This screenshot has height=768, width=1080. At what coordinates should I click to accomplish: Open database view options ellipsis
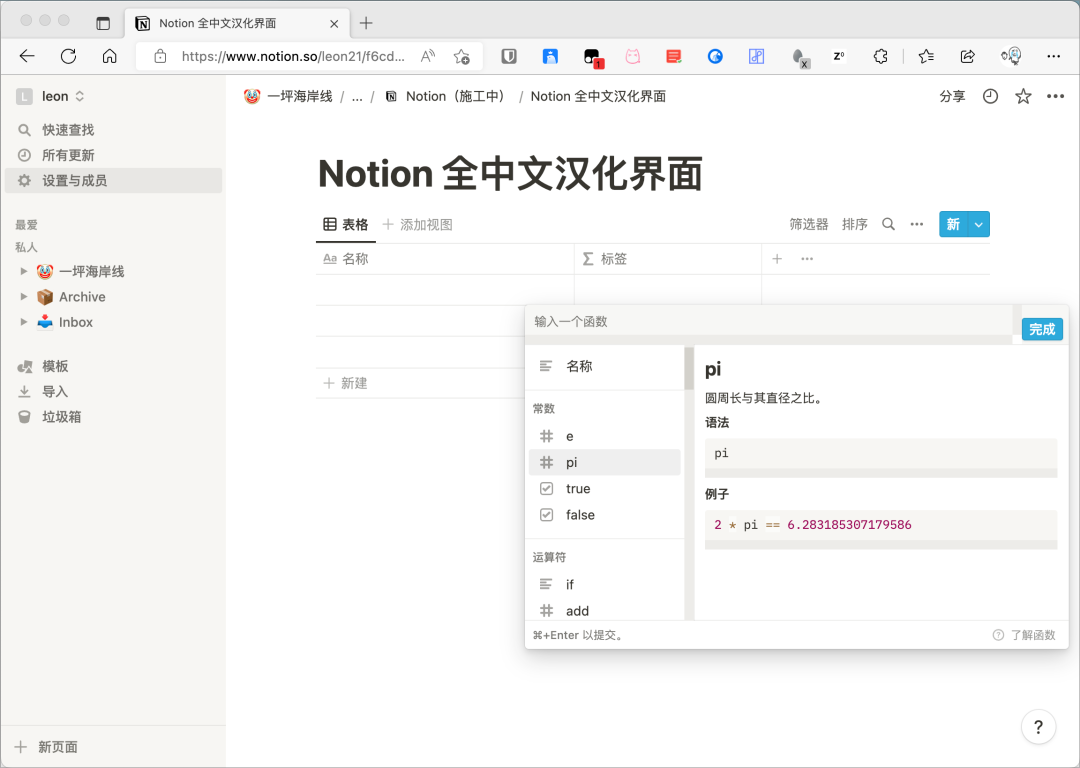click(x=916, y=225)
